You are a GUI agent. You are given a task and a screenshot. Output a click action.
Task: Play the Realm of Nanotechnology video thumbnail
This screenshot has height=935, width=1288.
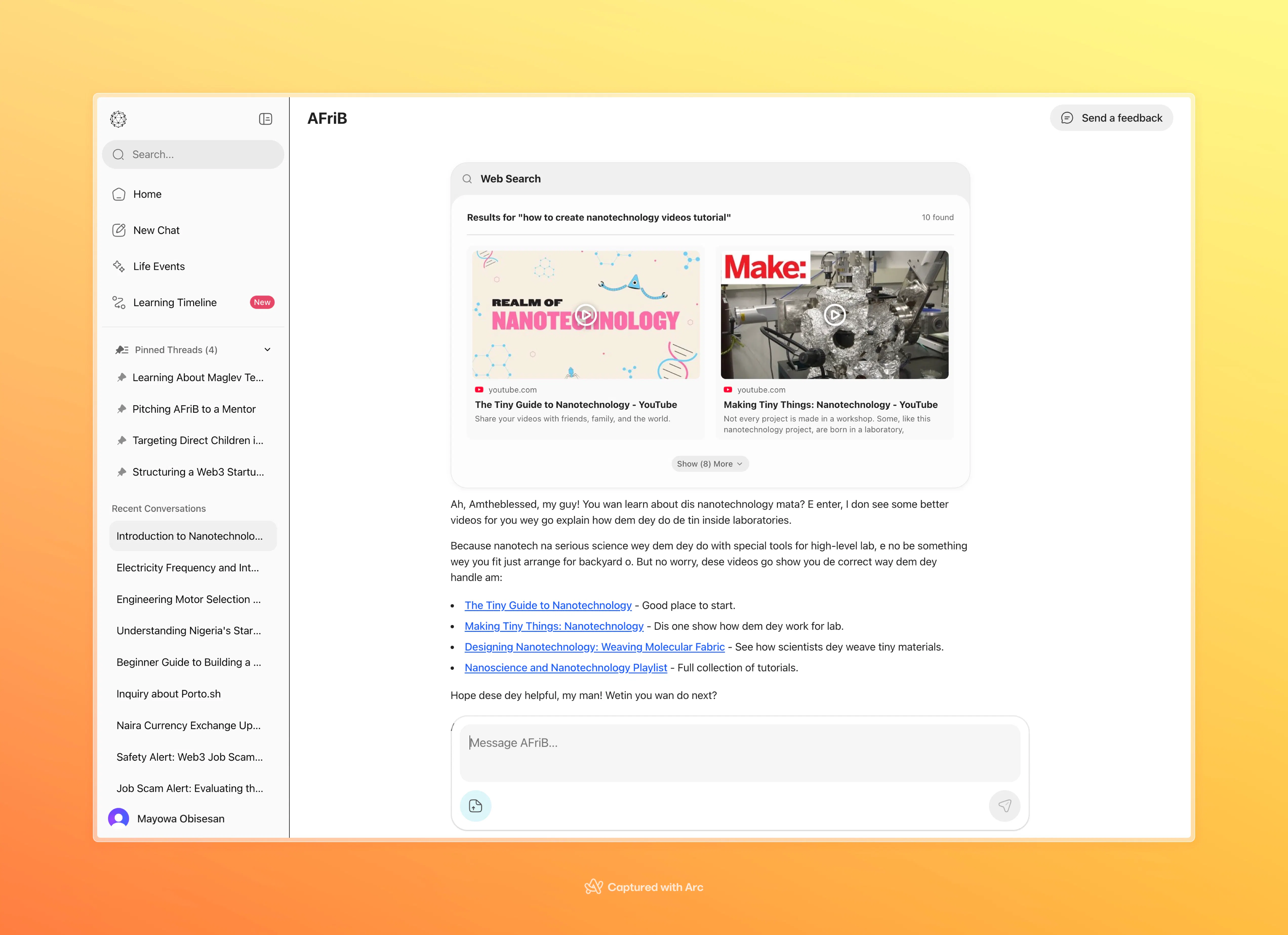586,315
